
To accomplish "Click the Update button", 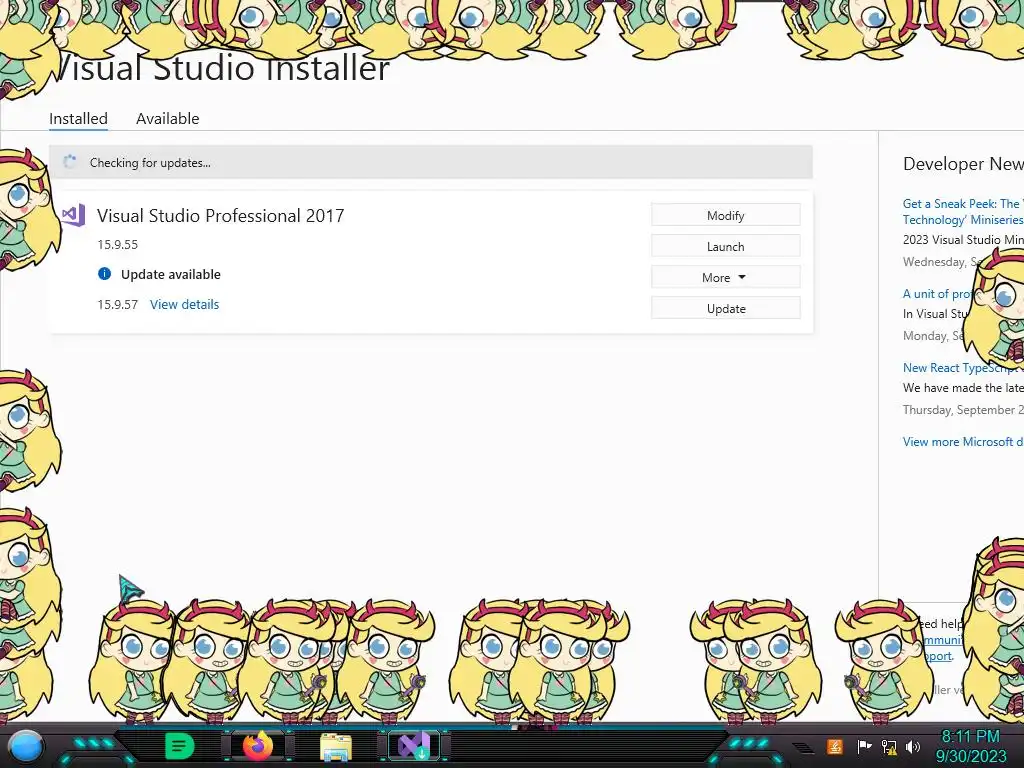I will (x=726, y=308).
